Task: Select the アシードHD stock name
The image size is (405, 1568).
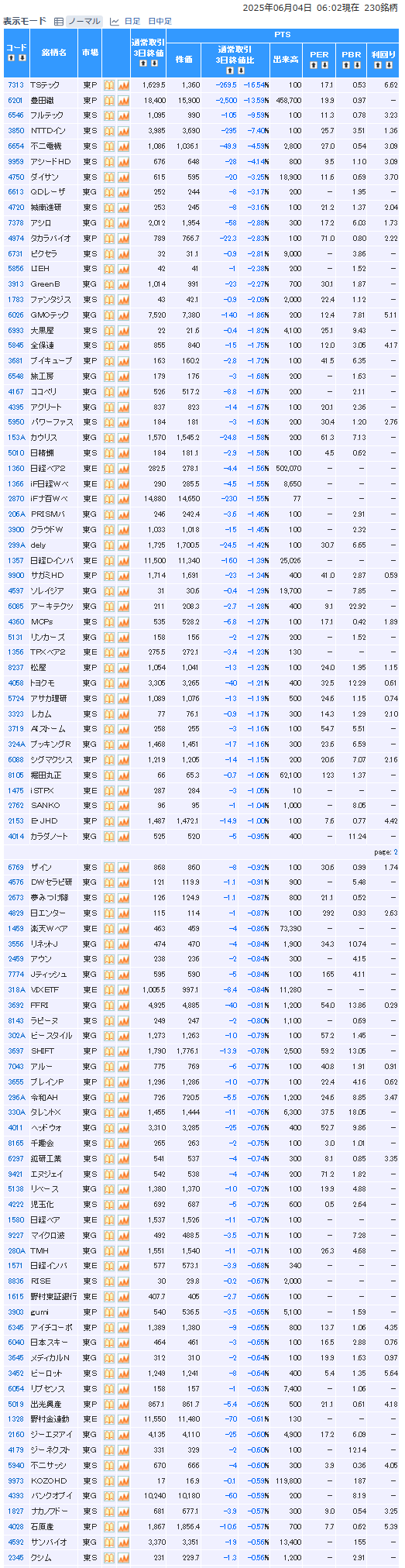Action: pos(50,161)
